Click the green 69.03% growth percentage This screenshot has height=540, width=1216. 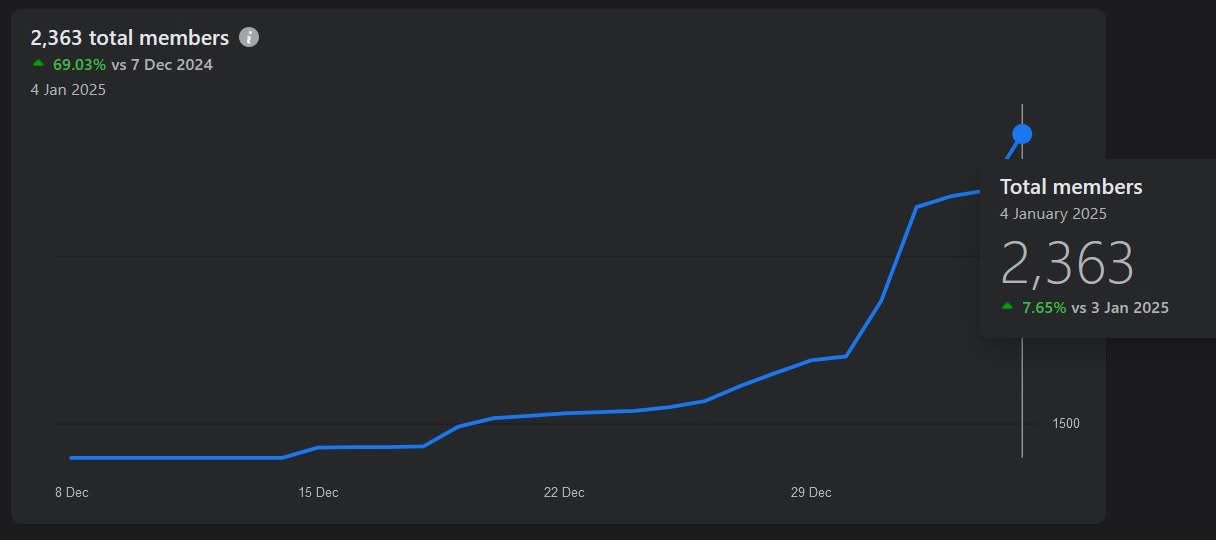[x=79, y=65]
